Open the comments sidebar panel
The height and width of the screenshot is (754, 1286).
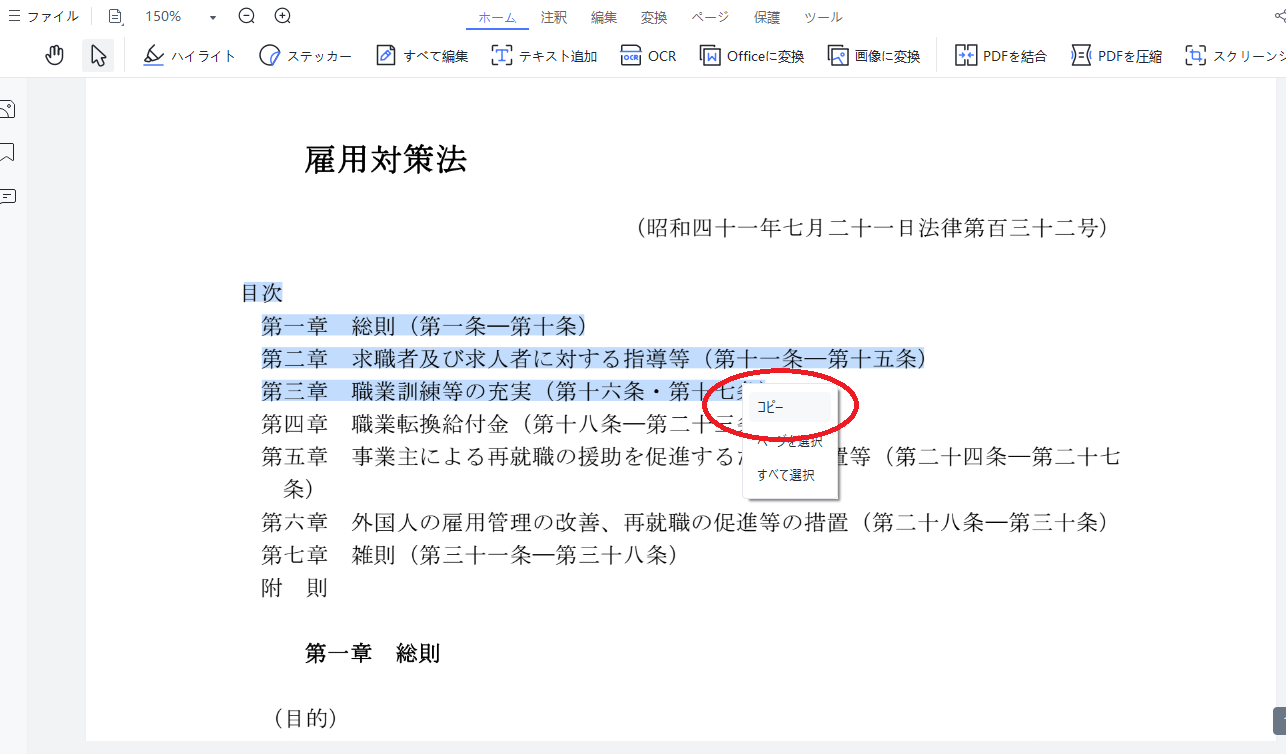(8, 196)
